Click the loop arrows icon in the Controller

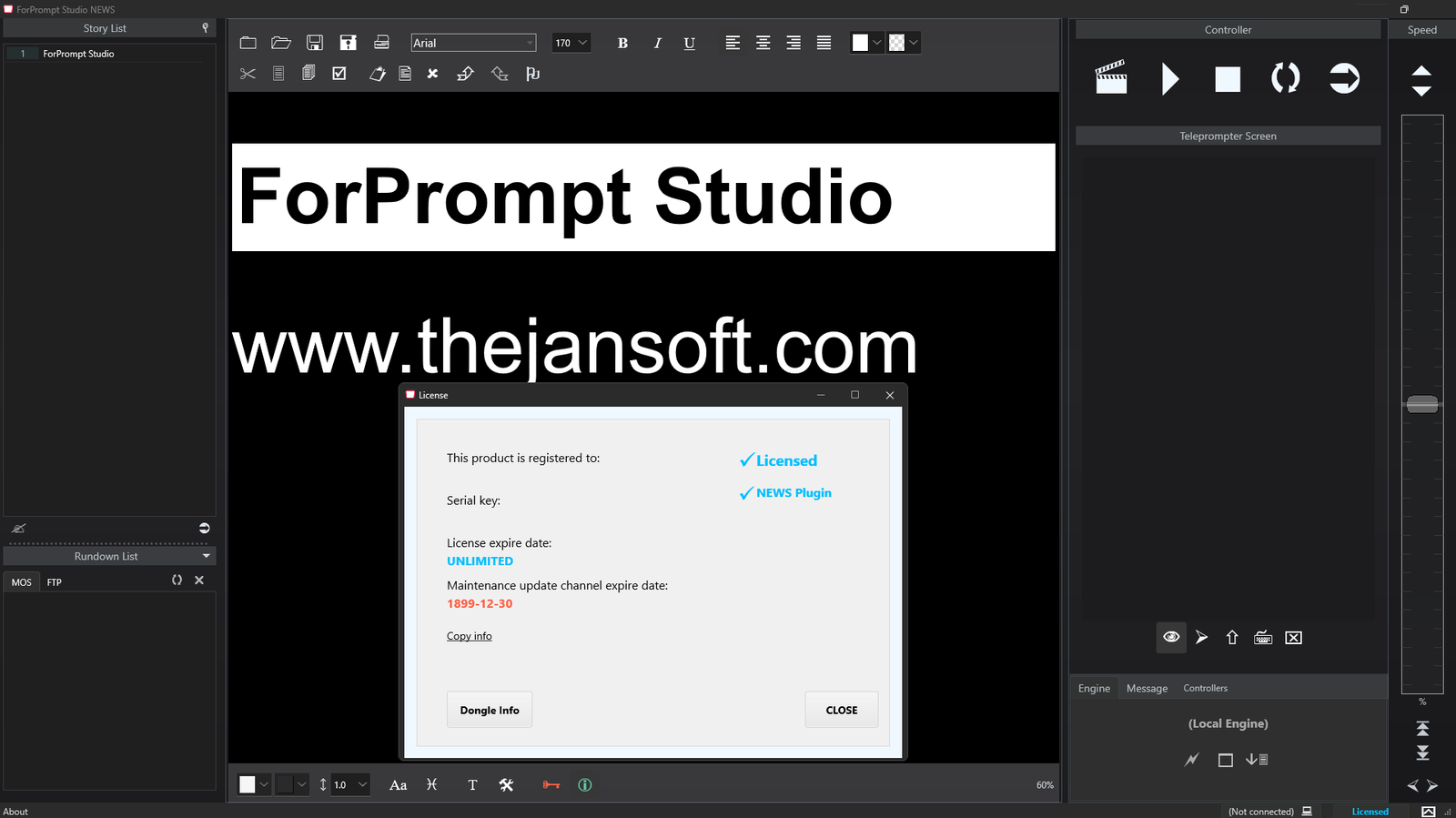1285,78
